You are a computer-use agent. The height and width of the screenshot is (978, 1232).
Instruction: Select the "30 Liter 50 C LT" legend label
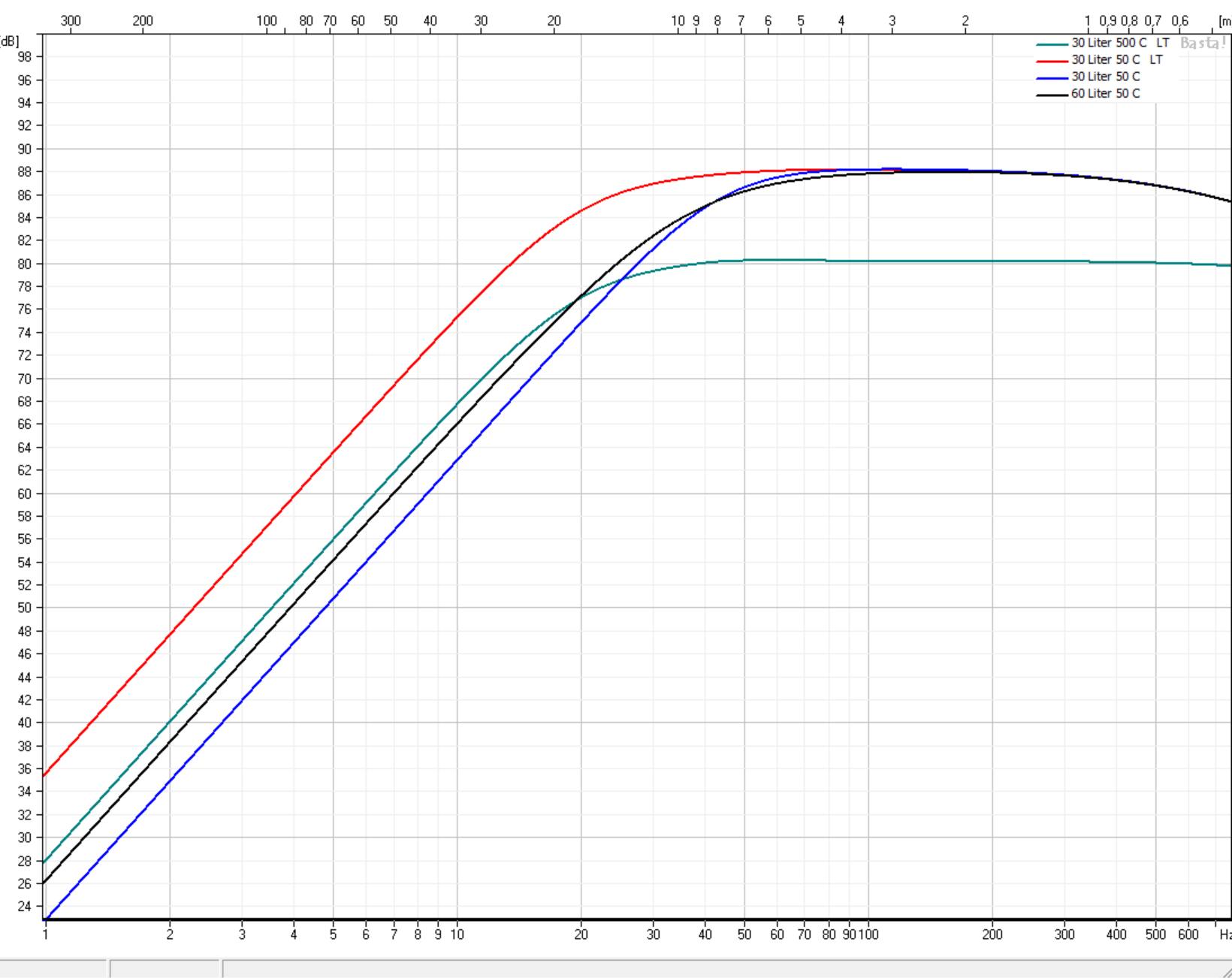(1116, 59)
